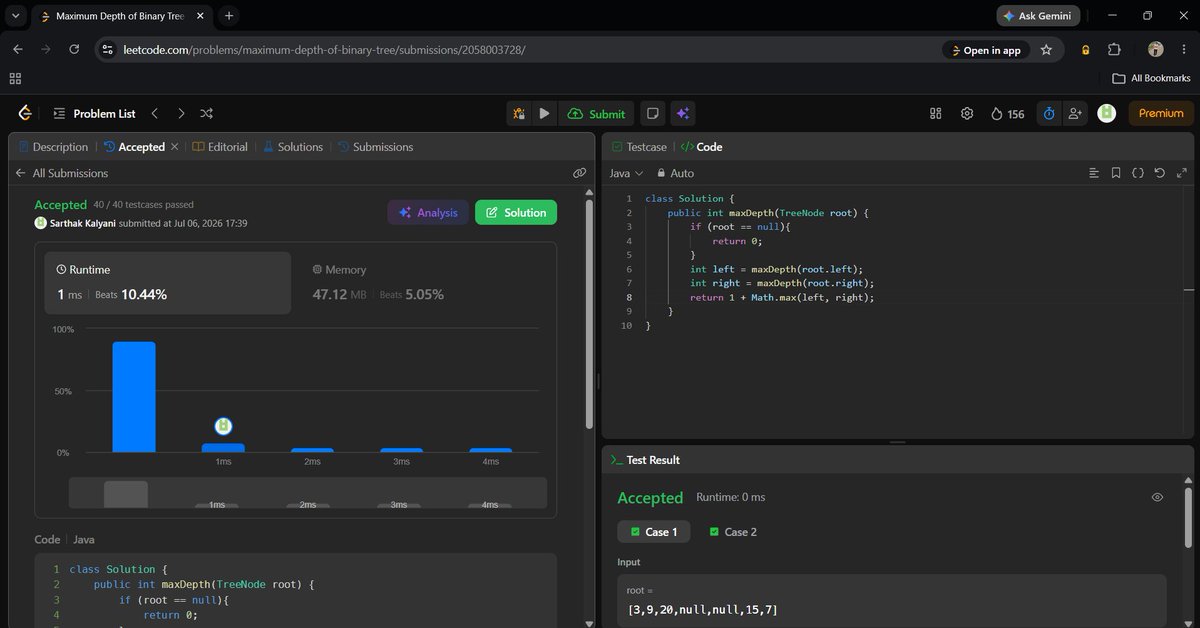Start the stopwatch timer icon
The image size is (1200, 628).
coord(1049,114)
